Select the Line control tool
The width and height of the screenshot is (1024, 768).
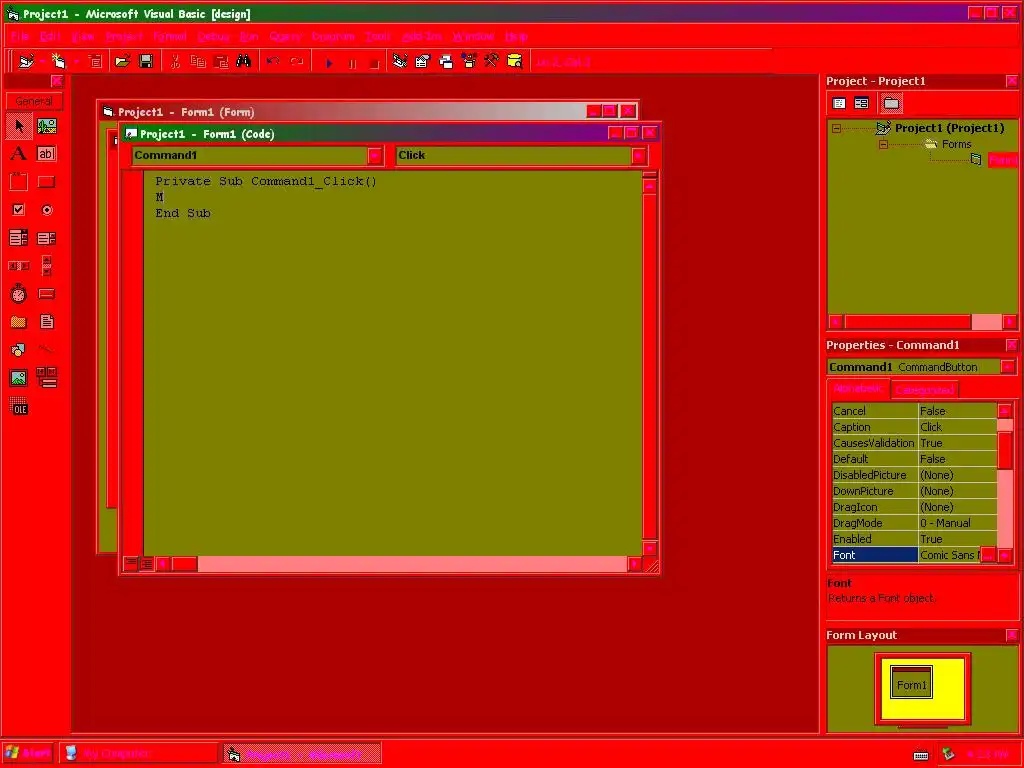[46, 350]
